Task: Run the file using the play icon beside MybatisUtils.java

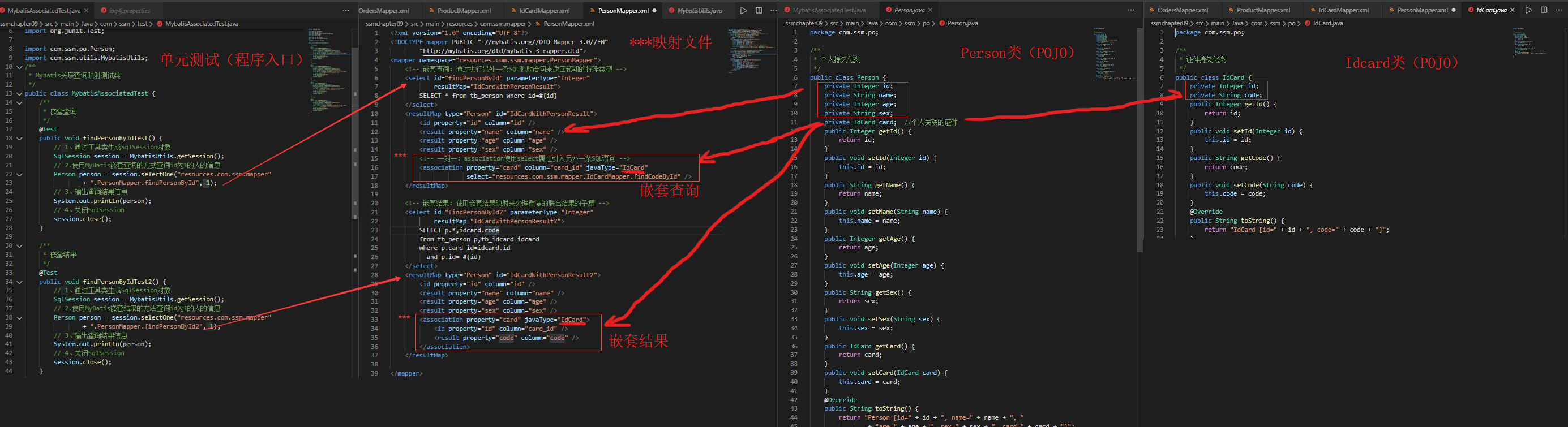Action: click(743, 10)
